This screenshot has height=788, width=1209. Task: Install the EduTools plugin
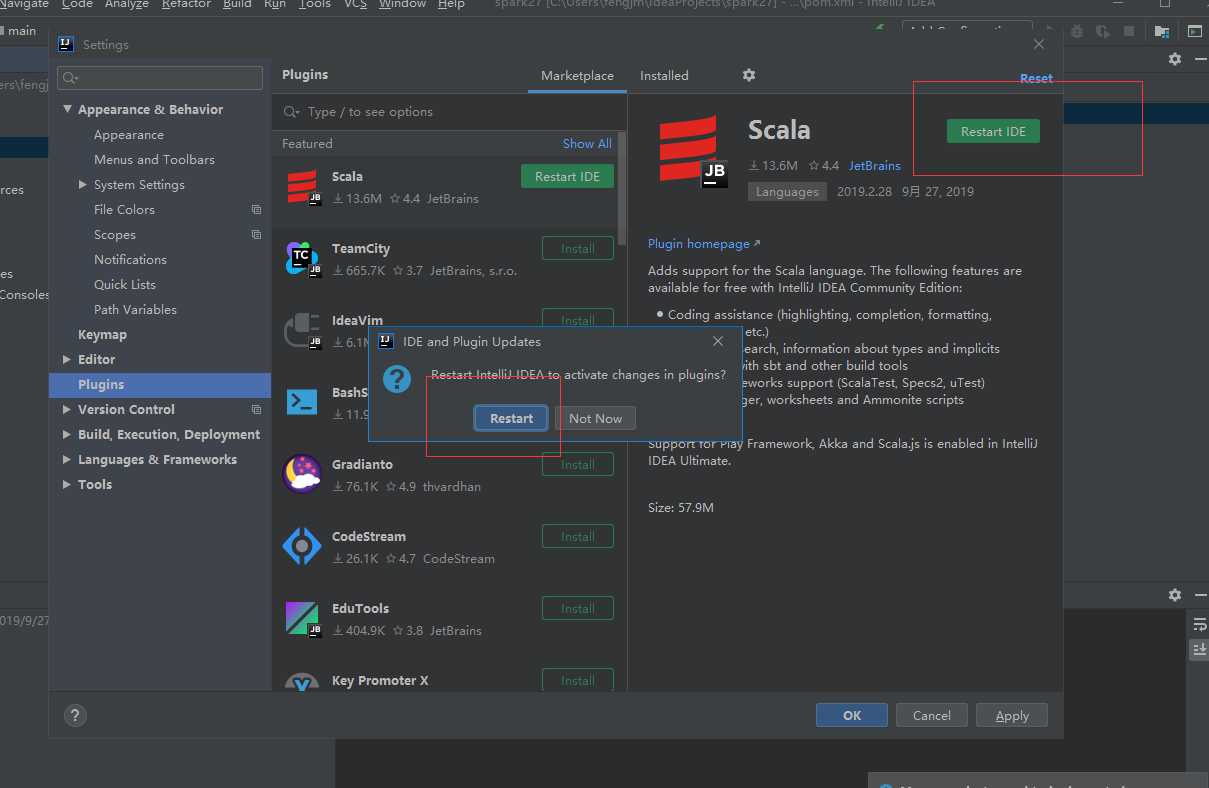point(577,608)
